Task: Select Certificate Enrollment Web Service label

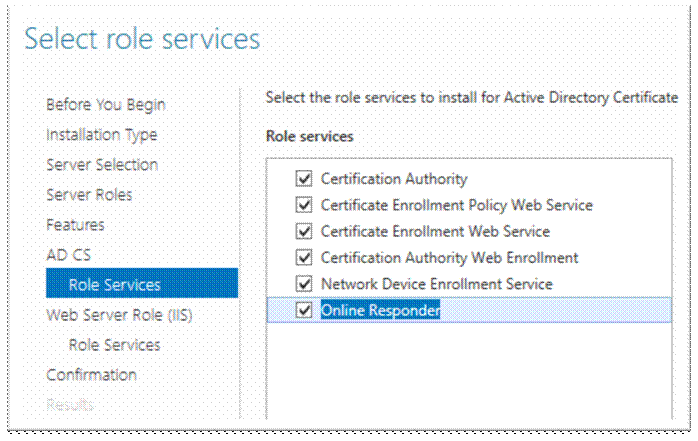Action: 435,231
